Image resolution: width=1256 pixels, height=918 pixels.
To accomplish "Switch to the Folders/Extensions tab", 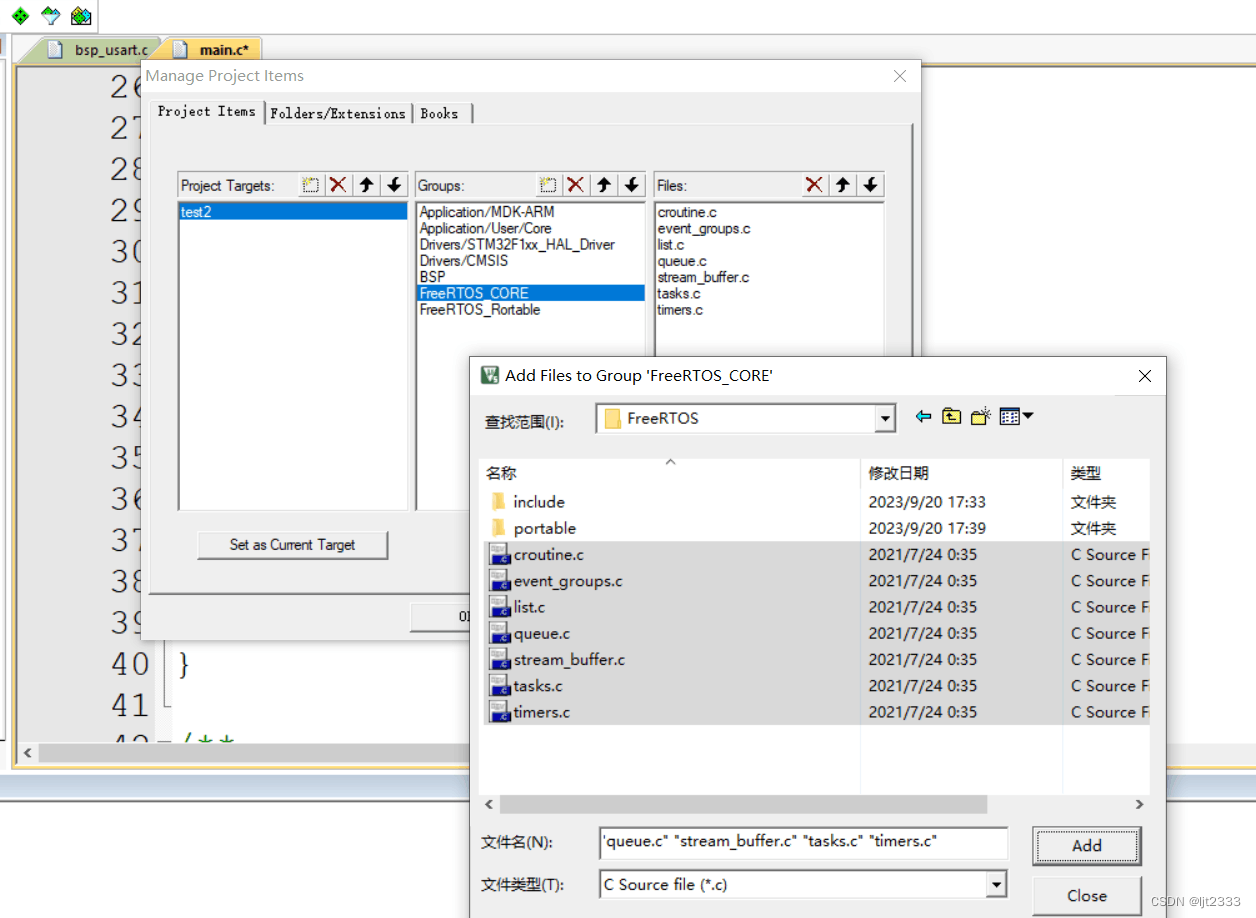I will coord(338,112).
